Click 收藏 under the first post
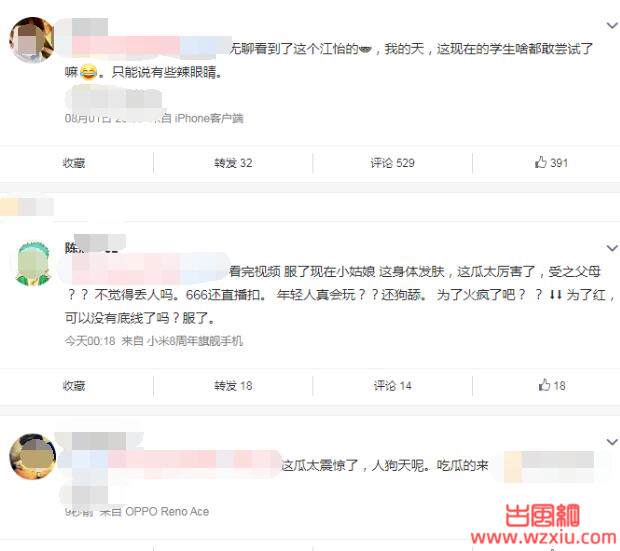The width and height of the screenshot is (620, 551). click(74, 163)
